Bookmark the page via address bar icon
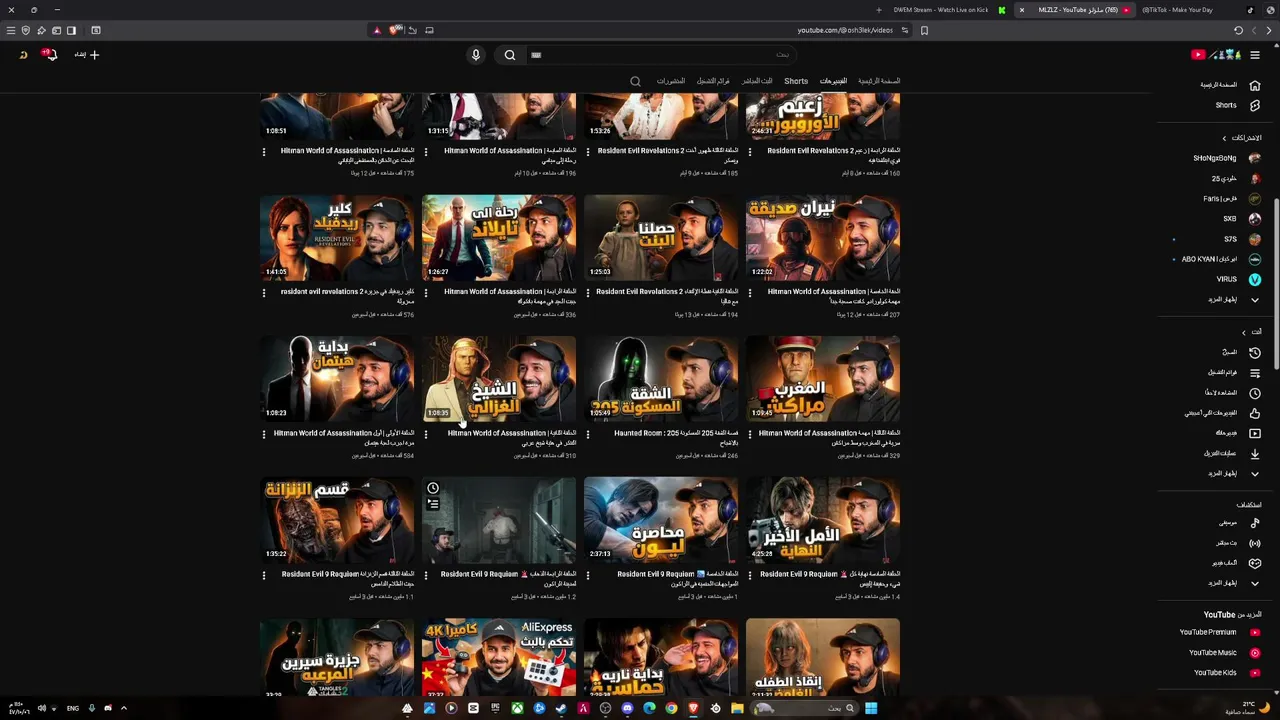 pyautogui.click(x=924, y=30)
